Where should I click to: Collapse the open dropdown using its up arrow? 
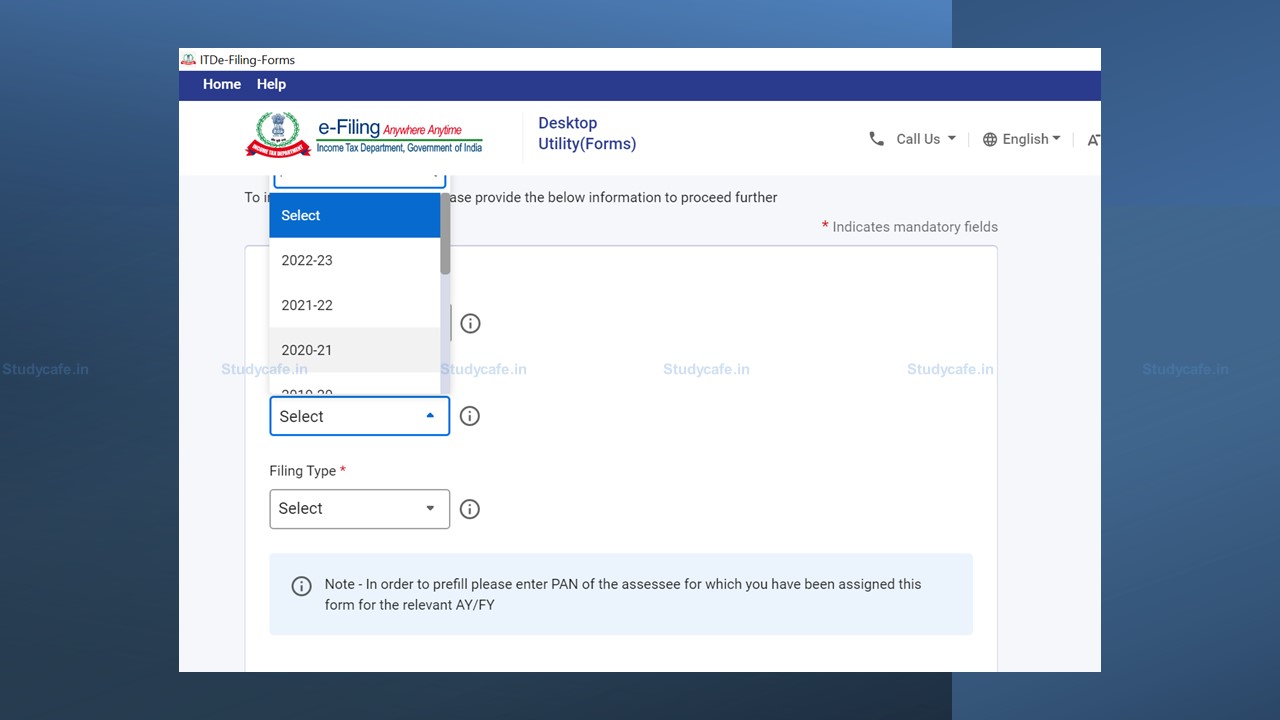click(x=430, y=416)
